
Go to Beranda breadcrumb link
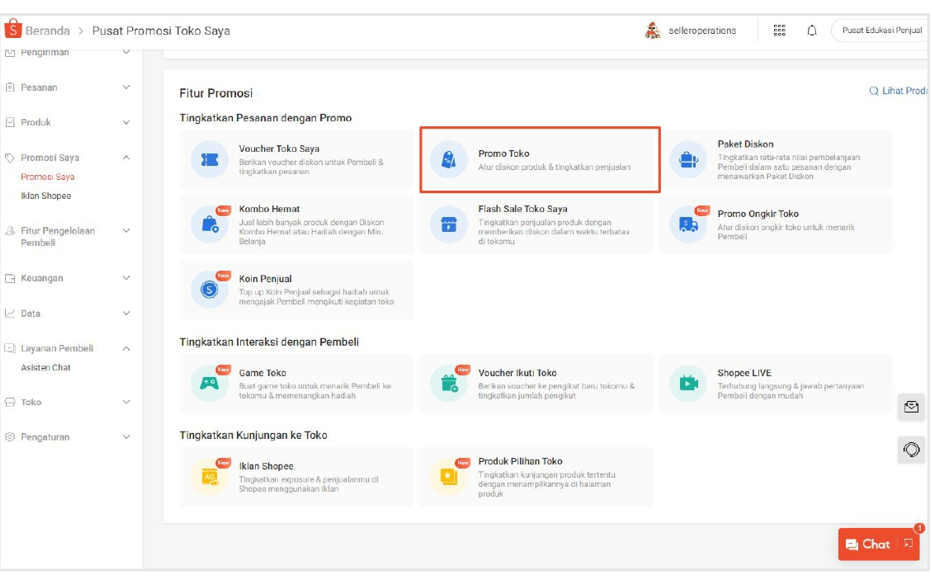(48, 30)
